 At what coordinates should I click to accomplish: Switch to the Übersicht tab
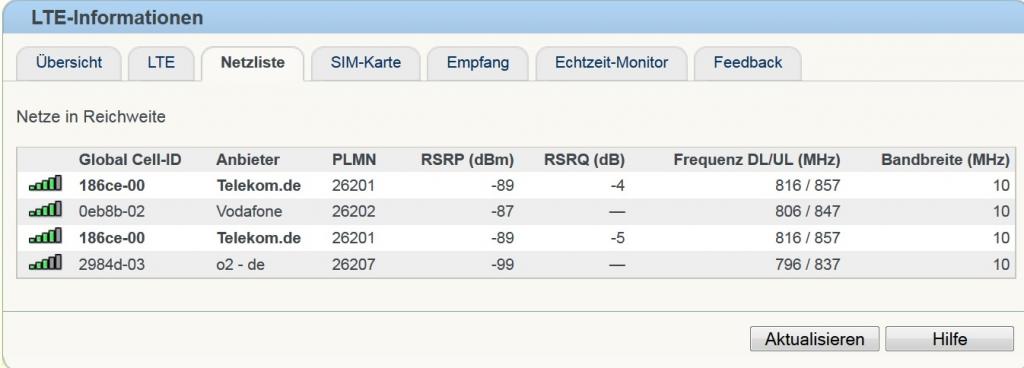pos(69,63)
